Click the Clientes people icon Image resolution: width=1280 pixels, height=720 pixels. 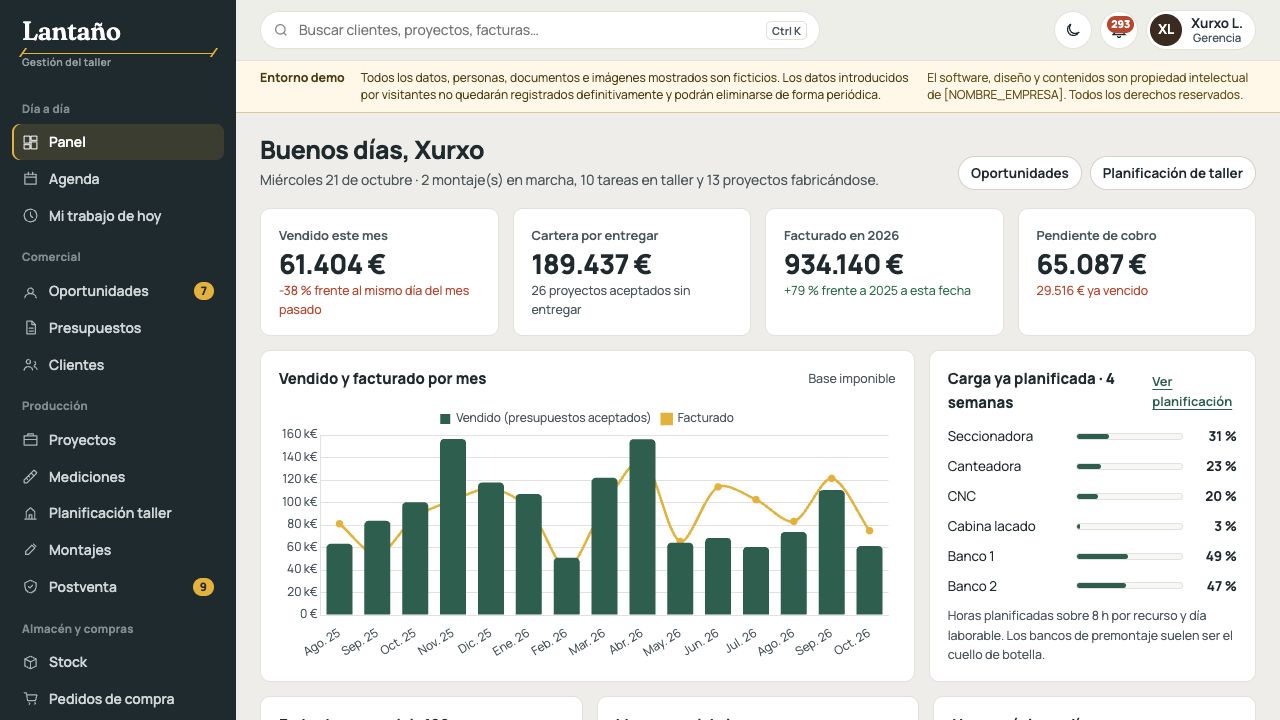coord(30,365)
